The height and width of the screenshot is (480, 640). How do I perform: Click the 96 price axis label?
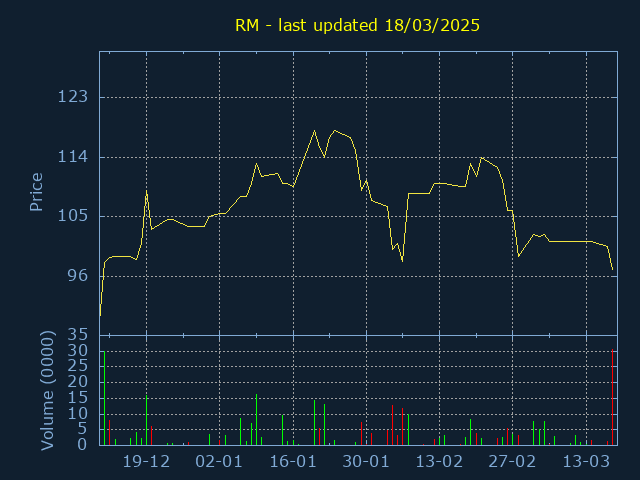(x=78, y=276)
